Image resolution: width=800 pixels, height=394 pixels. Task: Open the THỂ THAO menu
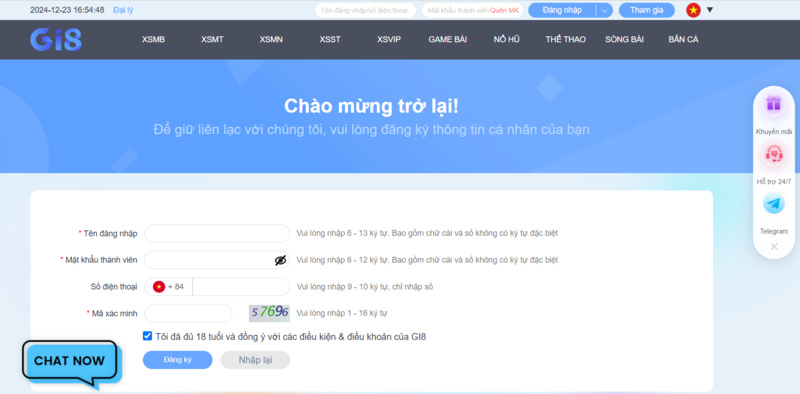click(565, 39)
